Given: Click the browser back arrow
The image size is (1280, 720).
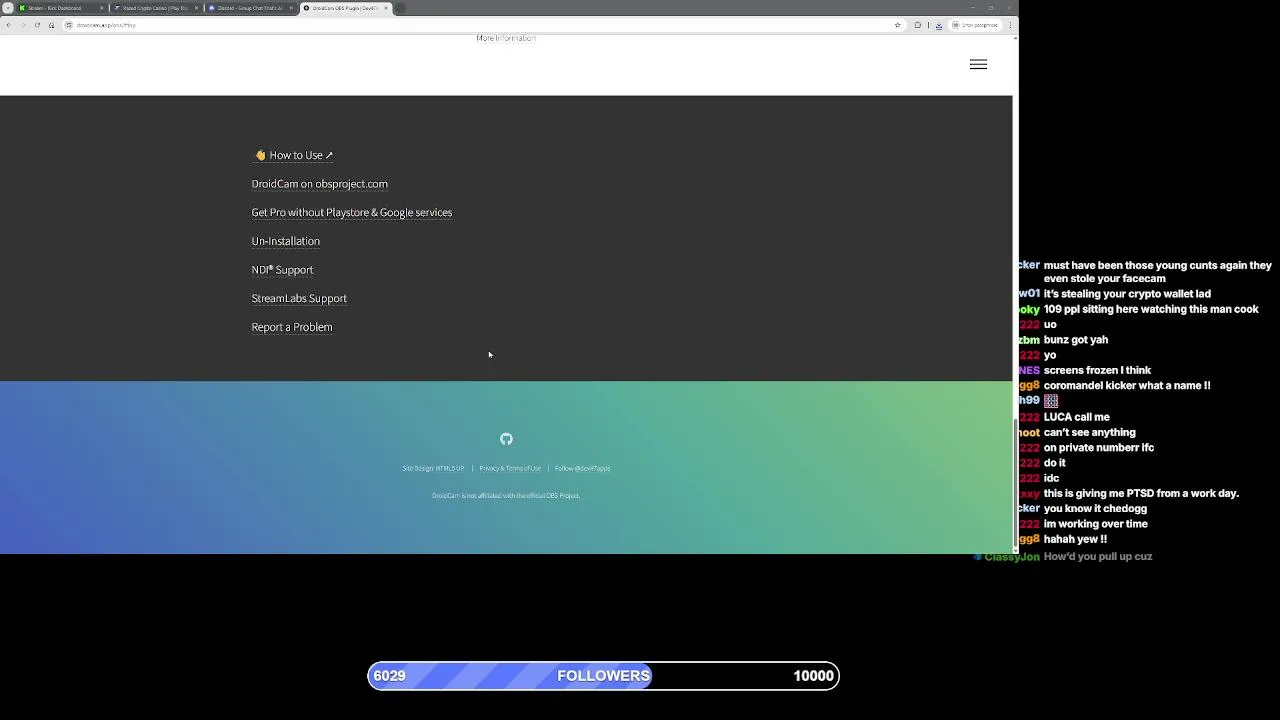Looking at the screenshot, I should 8,25.
